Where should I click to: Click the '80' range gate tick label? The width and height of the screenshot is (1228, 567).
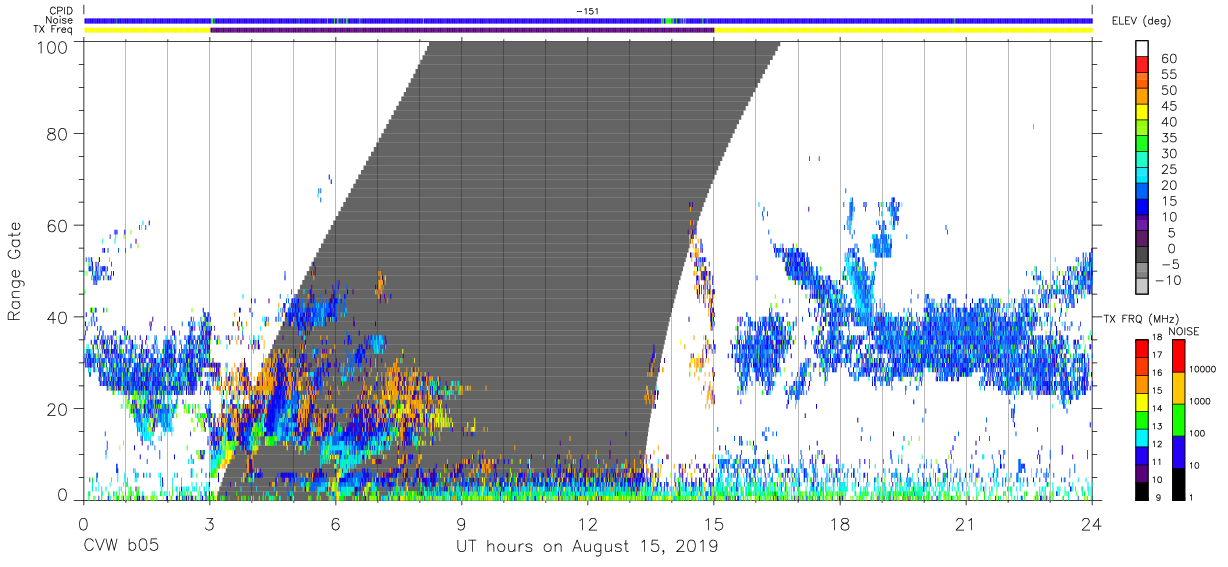[x=58, y=134]
